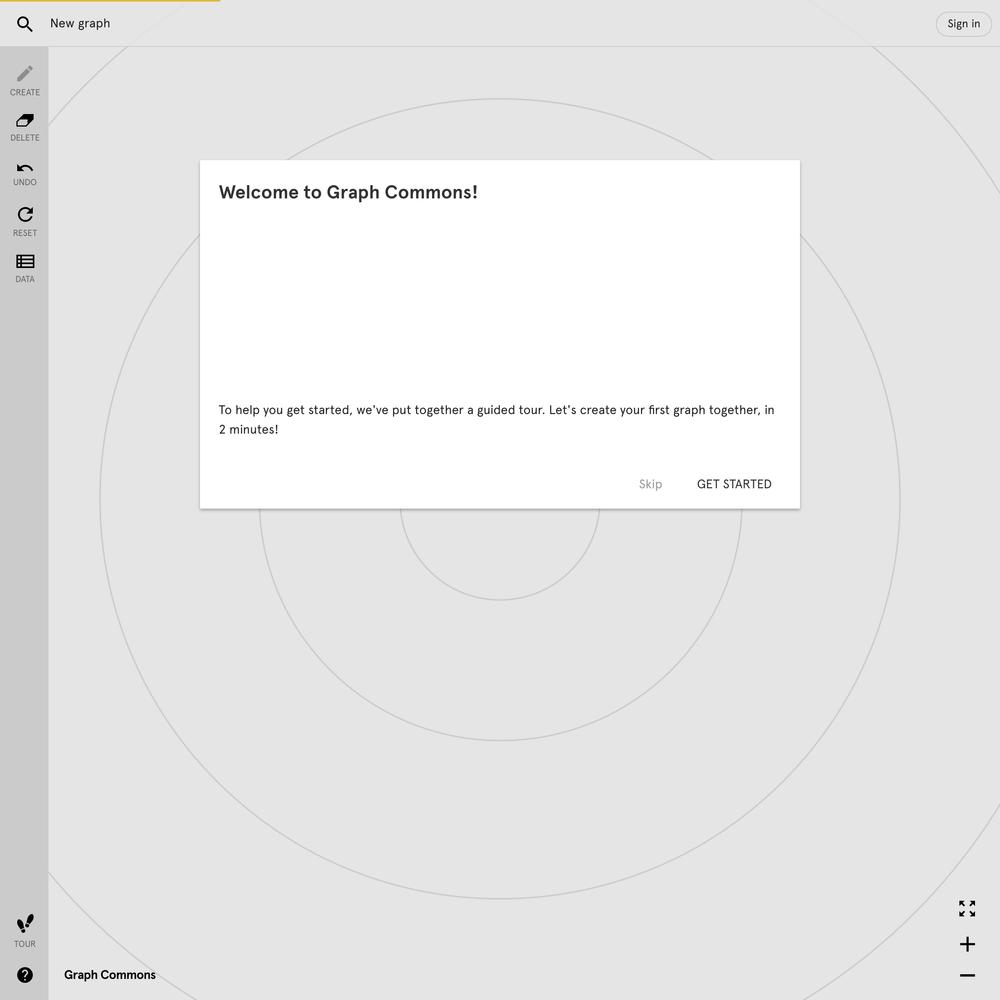This screenshot has width=1000, height=1000.
Task: Fit graph to screen with expand icon
Action: click(967, 908)
